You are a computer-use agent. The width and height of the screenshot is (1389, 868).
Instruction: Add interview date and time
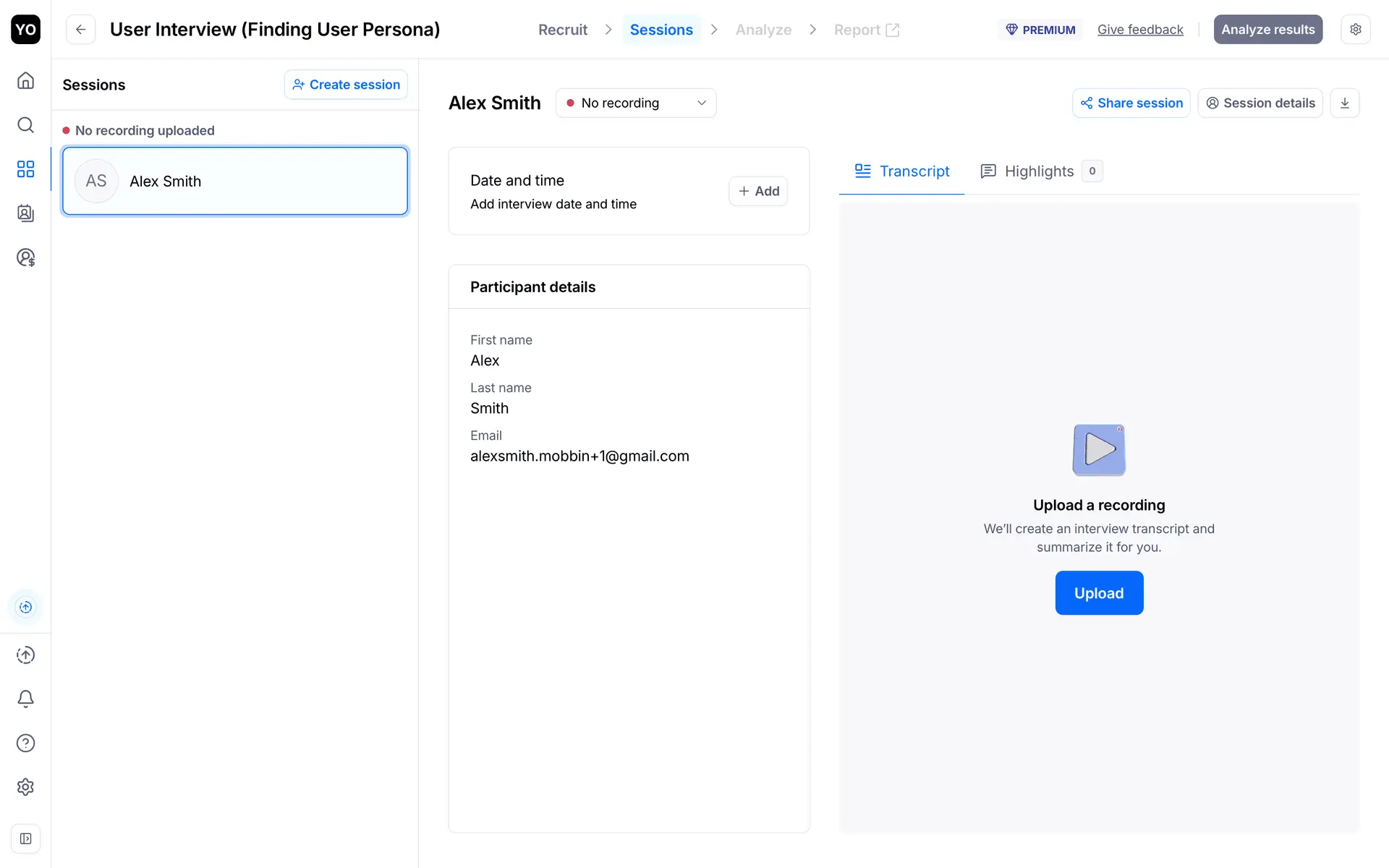(757, 191)
